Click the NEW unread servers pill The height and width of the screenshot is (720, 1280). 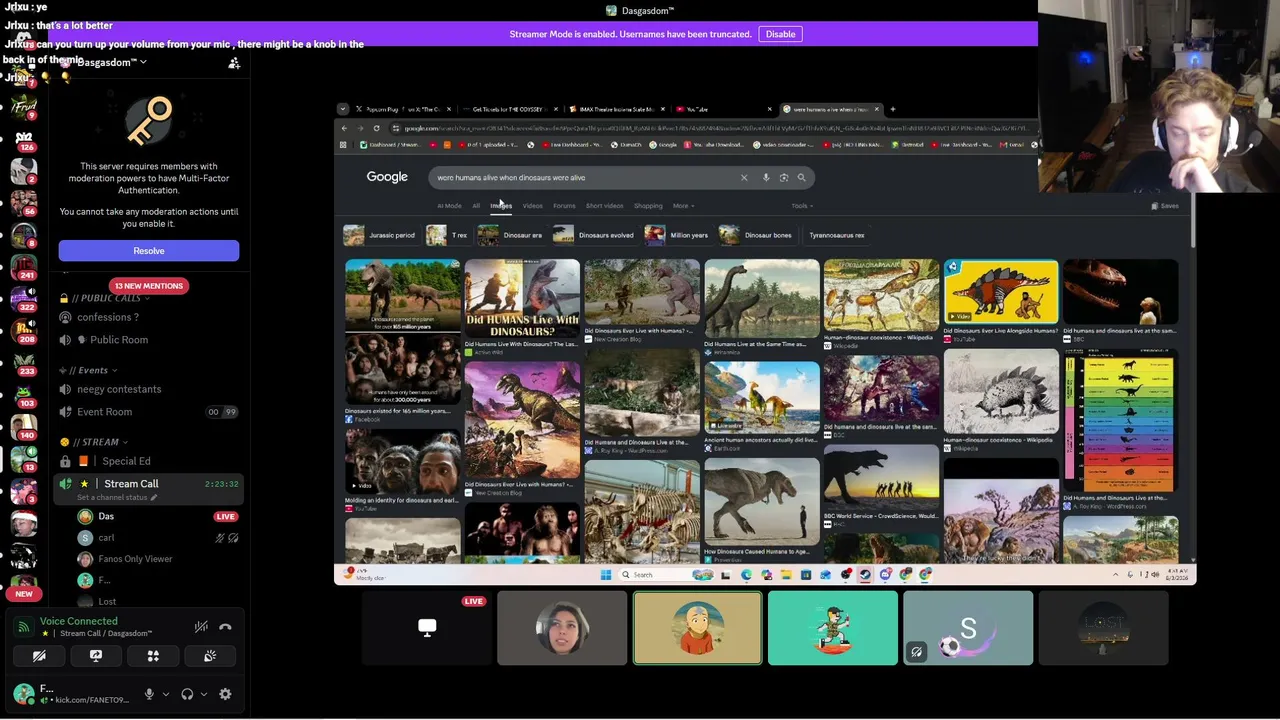pos(24,594)
